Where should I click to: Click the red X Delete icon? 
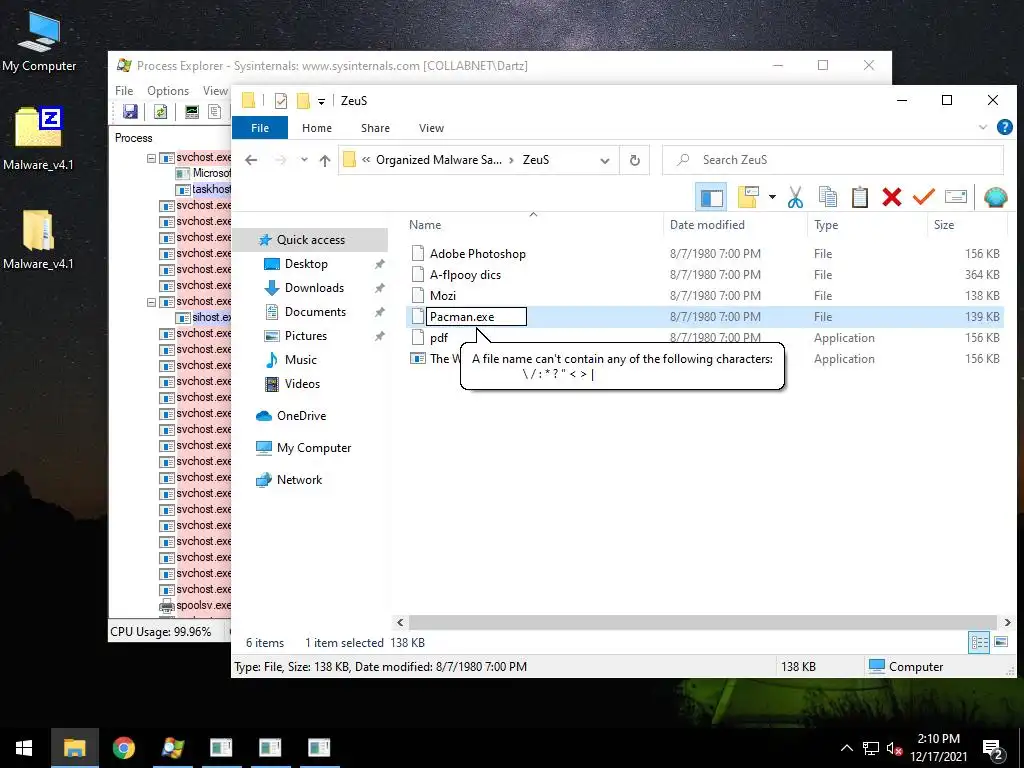[x=891, y=197]
